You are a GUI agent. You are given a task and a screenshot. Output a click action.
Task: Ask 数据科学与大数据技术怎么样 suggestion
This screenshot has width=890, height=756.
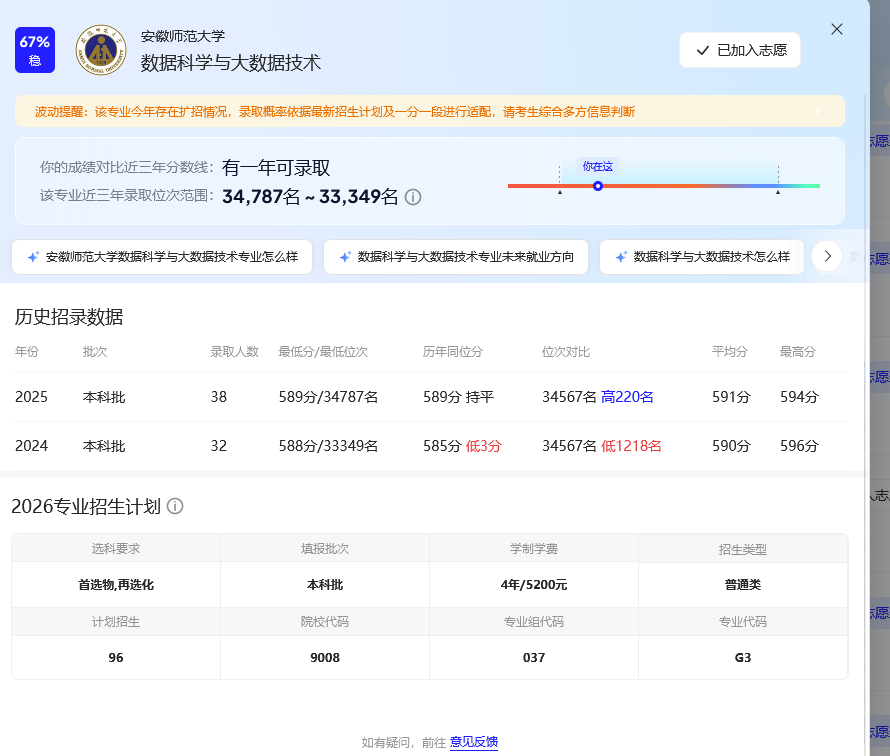(x=702, y=257)
